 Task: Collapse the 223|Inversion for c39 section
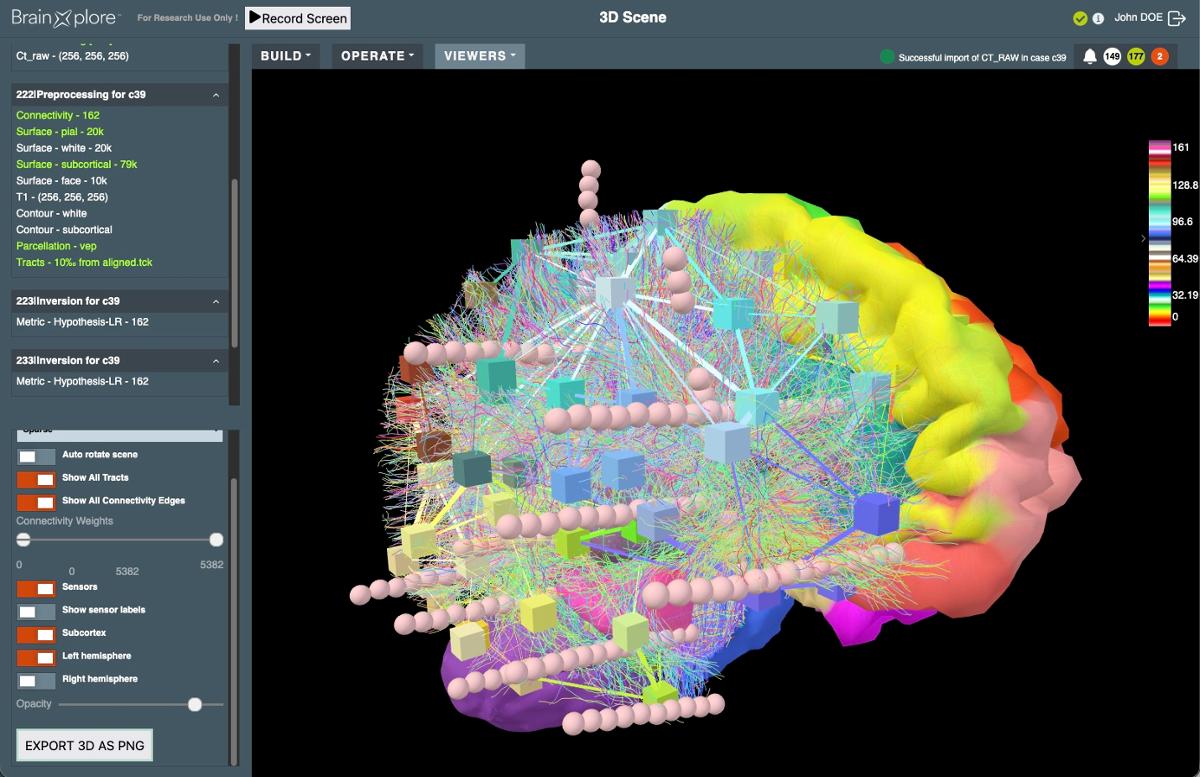216,301
